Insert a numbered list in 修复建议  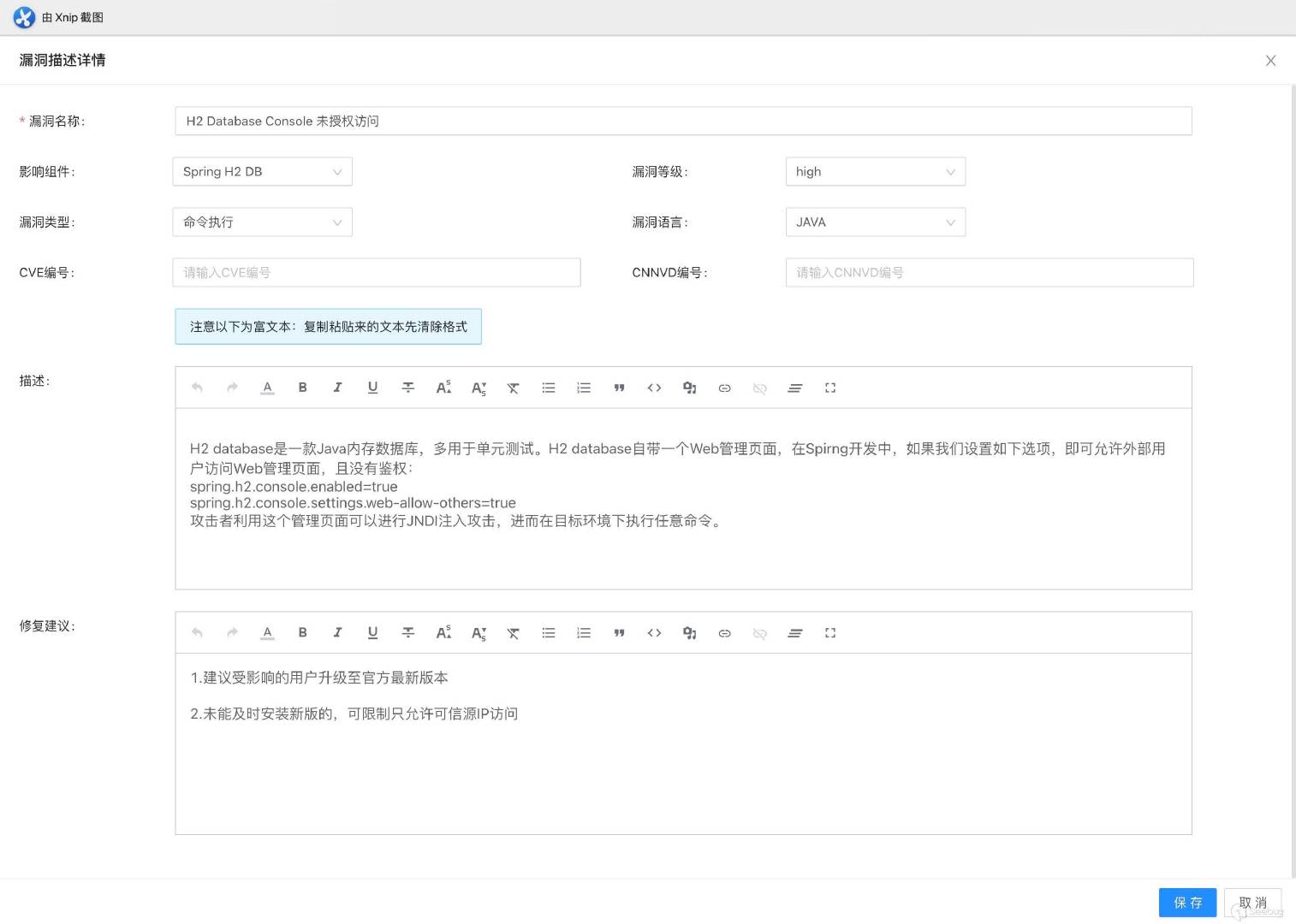584,633
